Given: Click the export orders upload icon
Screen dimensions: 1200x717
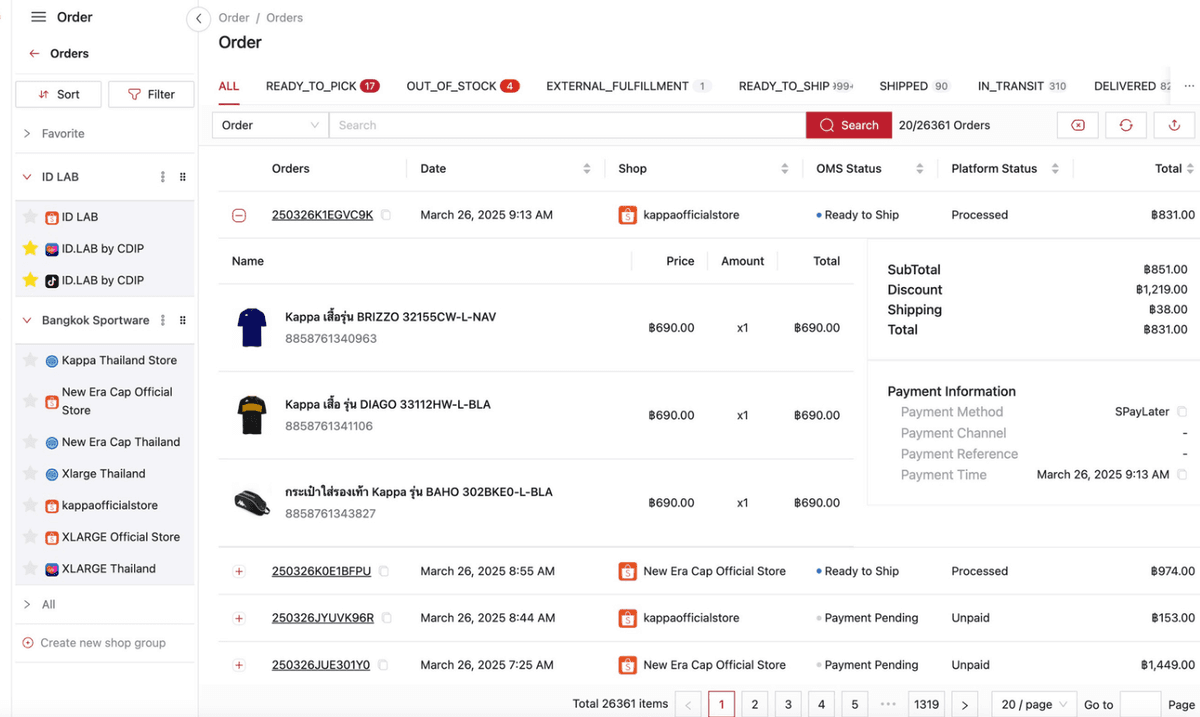Looking at the screenshot, I should [1174, 125].
